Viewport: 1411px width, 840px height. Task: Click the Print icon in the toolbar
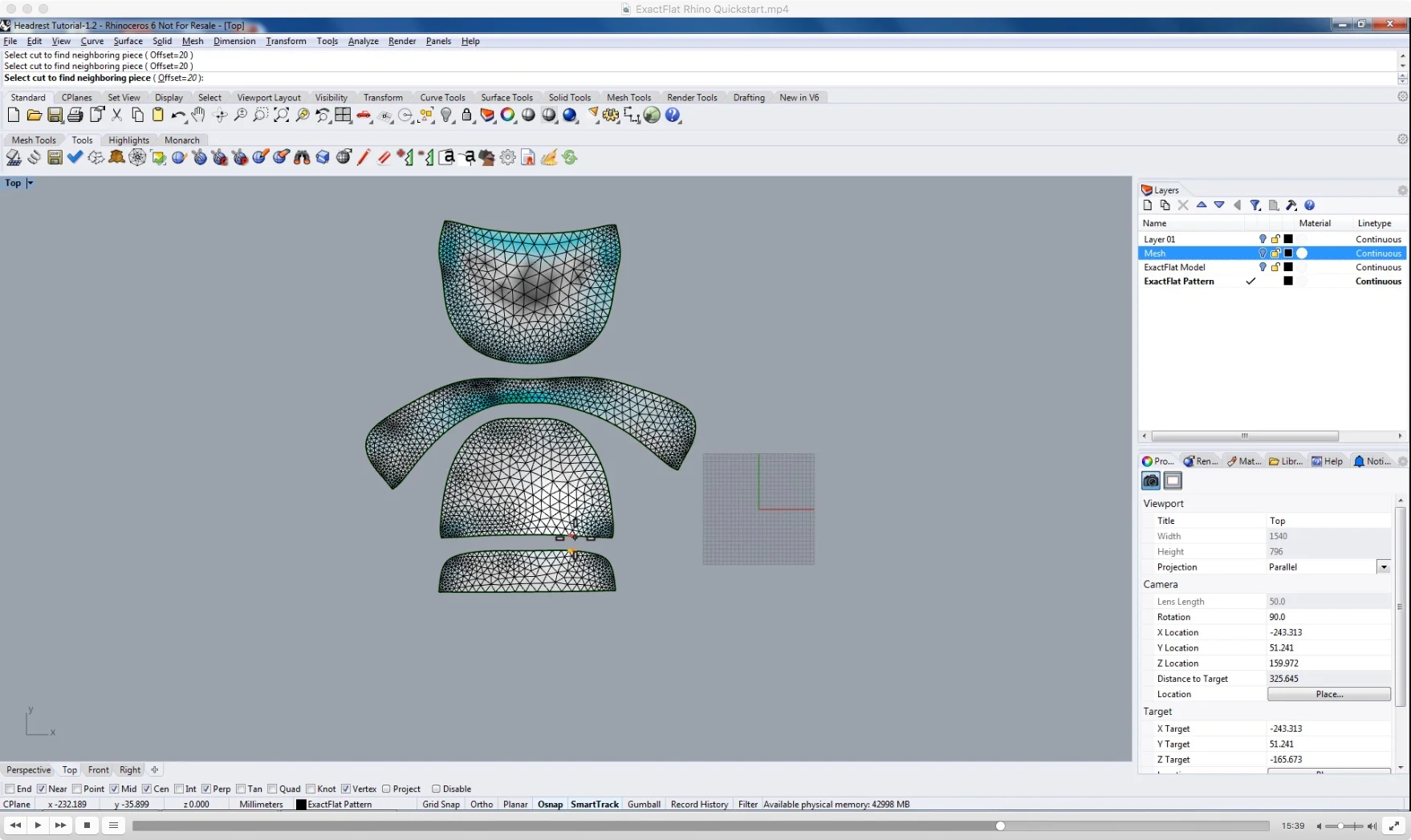pyautogui.click(x=75, y=116)
